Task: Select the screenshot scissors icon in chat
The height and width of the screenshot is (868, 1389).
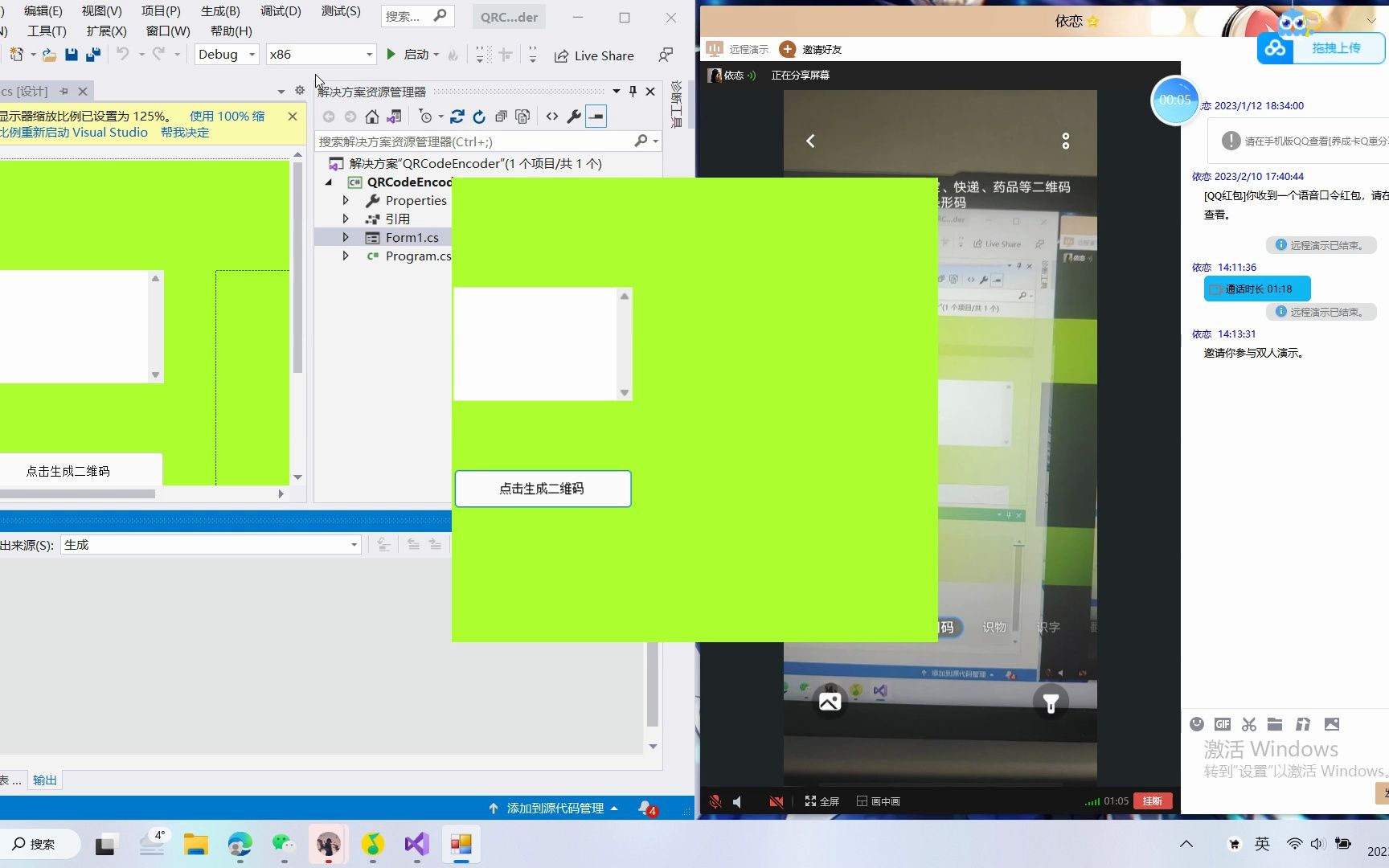Action: click(1248, 723)
